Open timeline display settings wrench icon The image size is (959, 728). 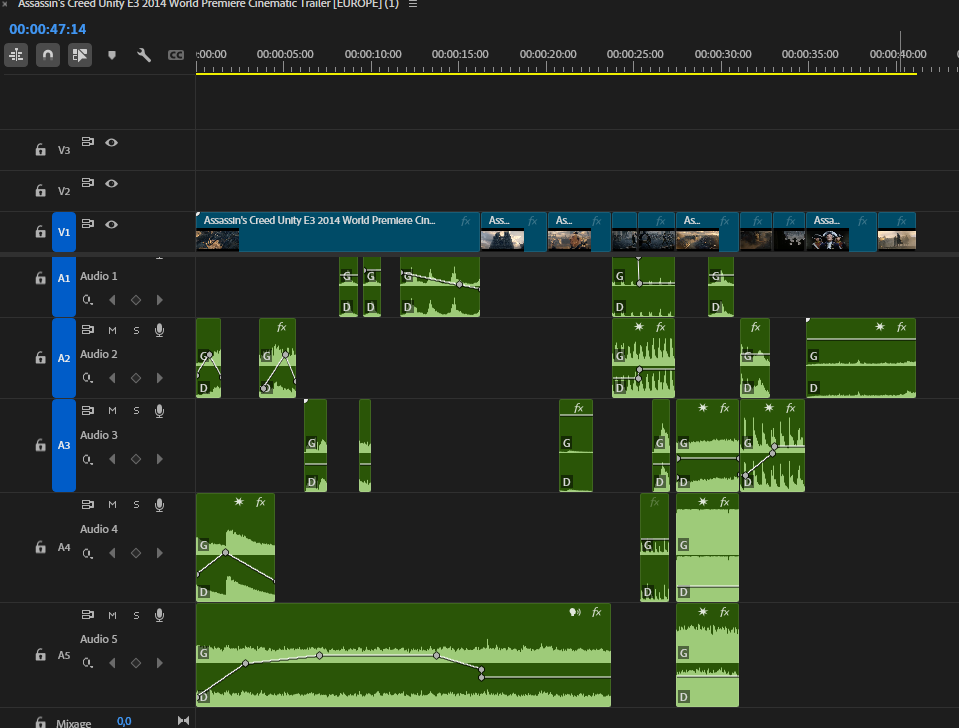pyautogui.click(x=143, y=55)
